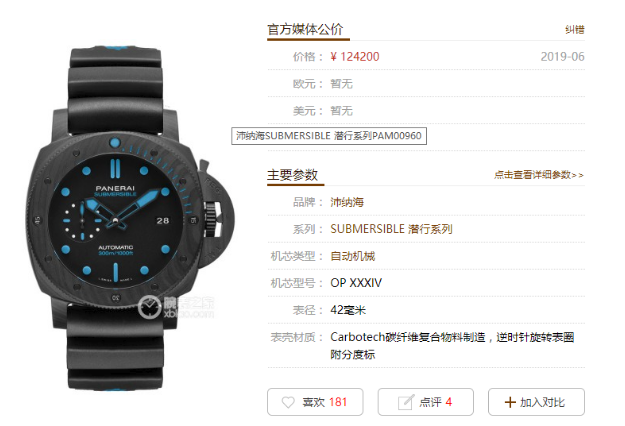Open the SUBMERSIBLE 潜行系列 series link
Viewport: 625px width, 426px height.
pyautogui.click(x=391, y=229)
